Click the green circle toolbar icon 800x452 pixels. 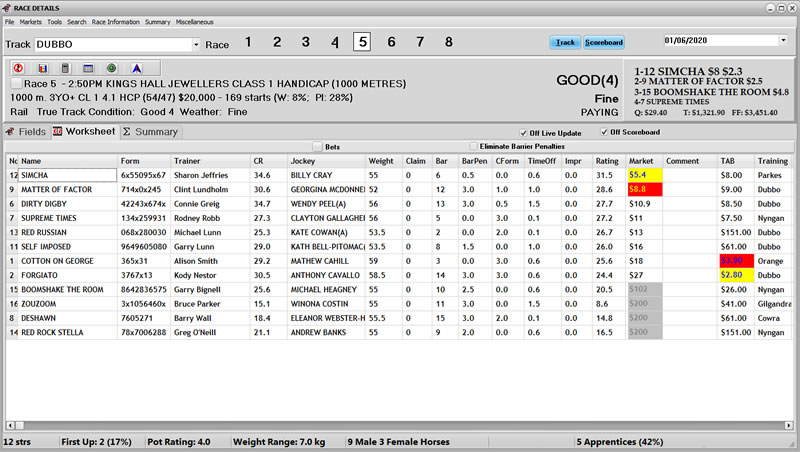[x=111, y=67]
